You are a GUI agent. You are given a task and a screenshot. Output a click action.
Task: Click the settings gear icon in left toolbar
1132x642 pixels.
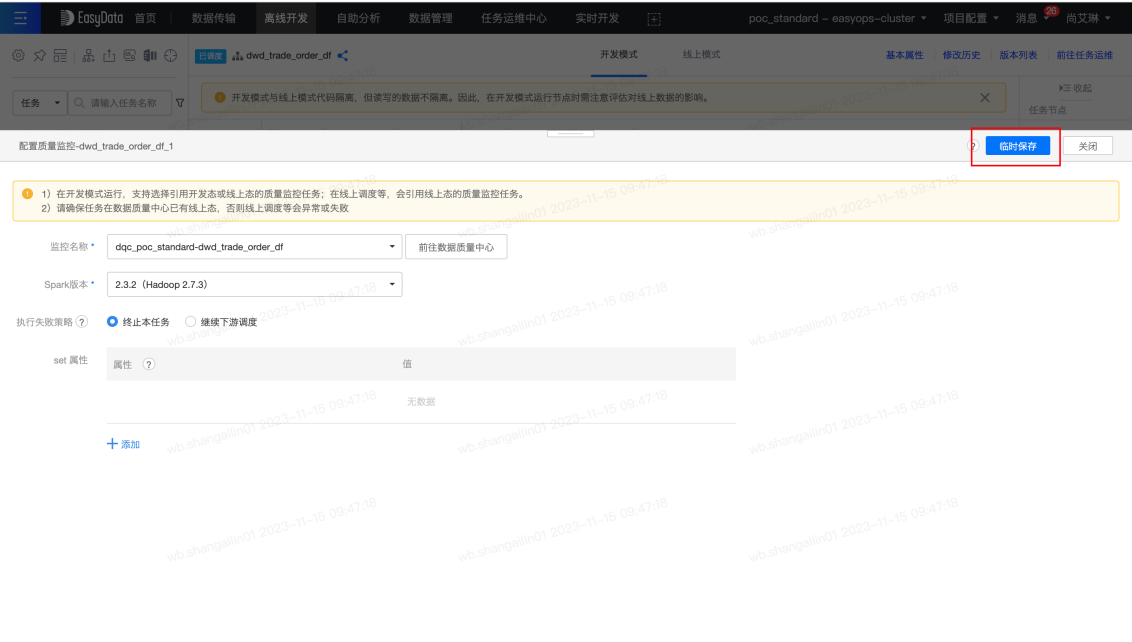[19, 56]
